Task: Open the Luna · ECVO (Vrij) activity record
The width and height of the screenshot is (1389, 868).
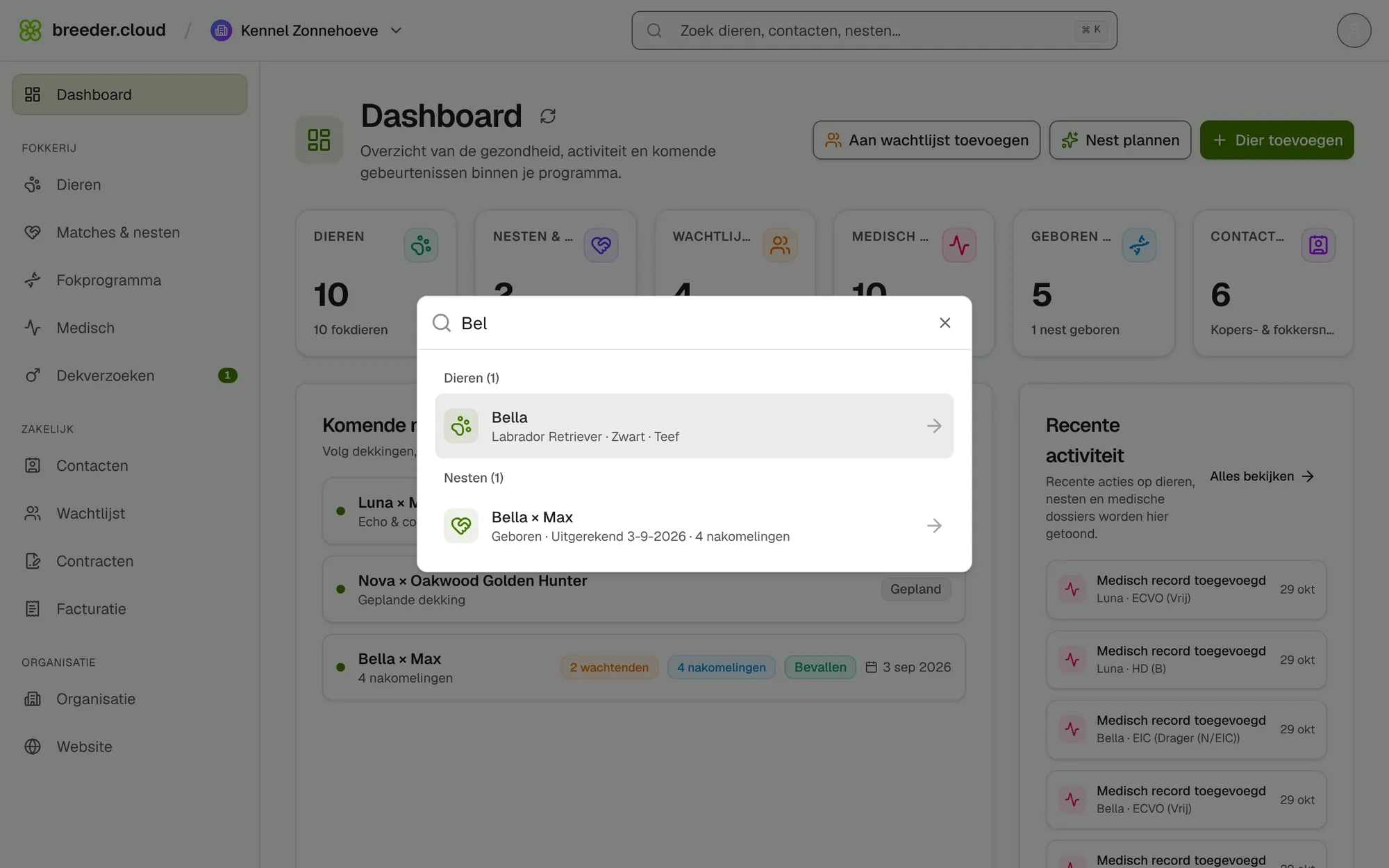Action: coord(1186,590)
